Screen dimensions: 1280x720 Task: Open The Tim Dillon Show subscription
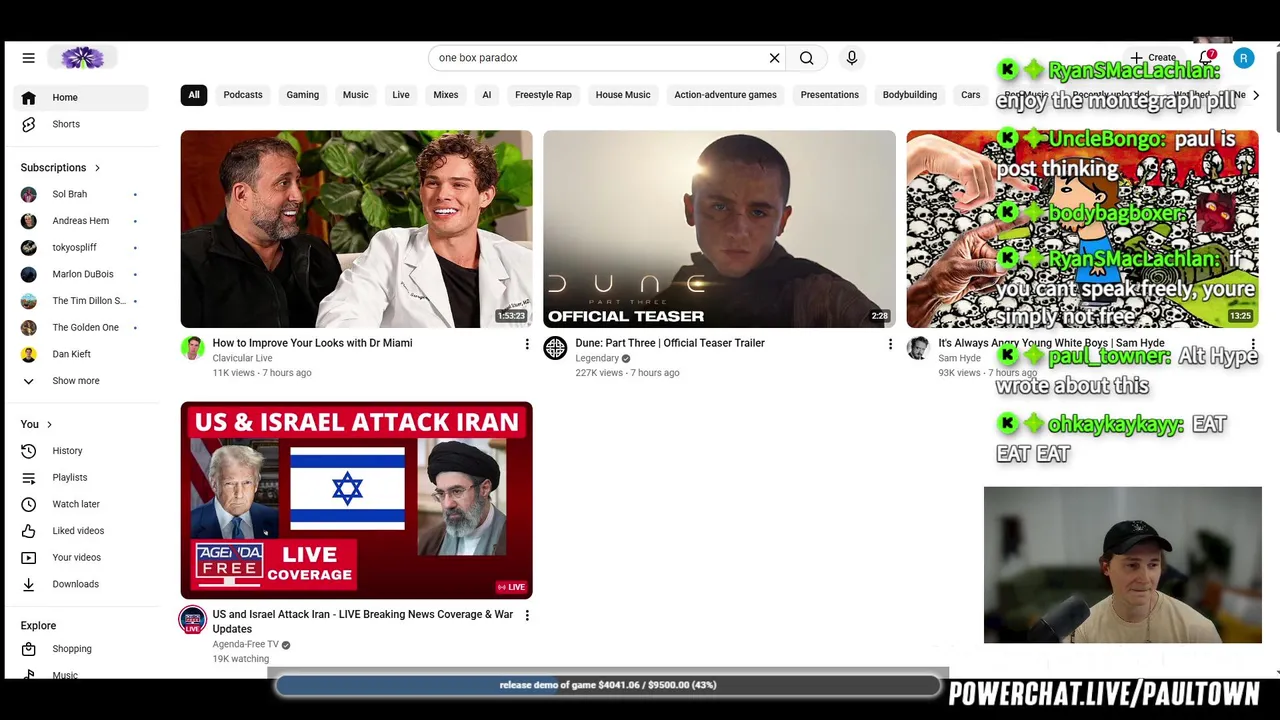[x=83, y=301]
